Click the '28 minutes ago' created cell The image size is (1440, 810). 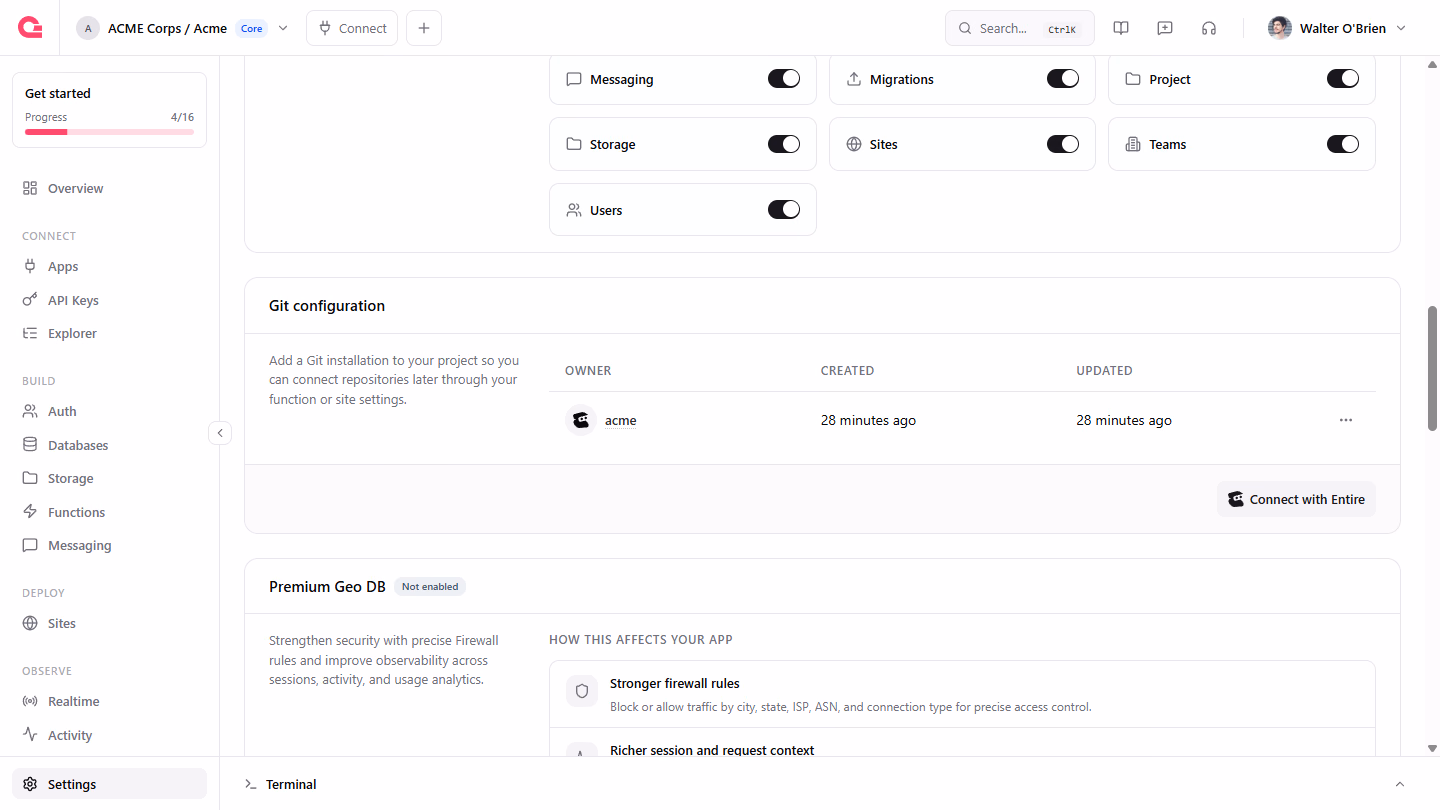(868, 420)
